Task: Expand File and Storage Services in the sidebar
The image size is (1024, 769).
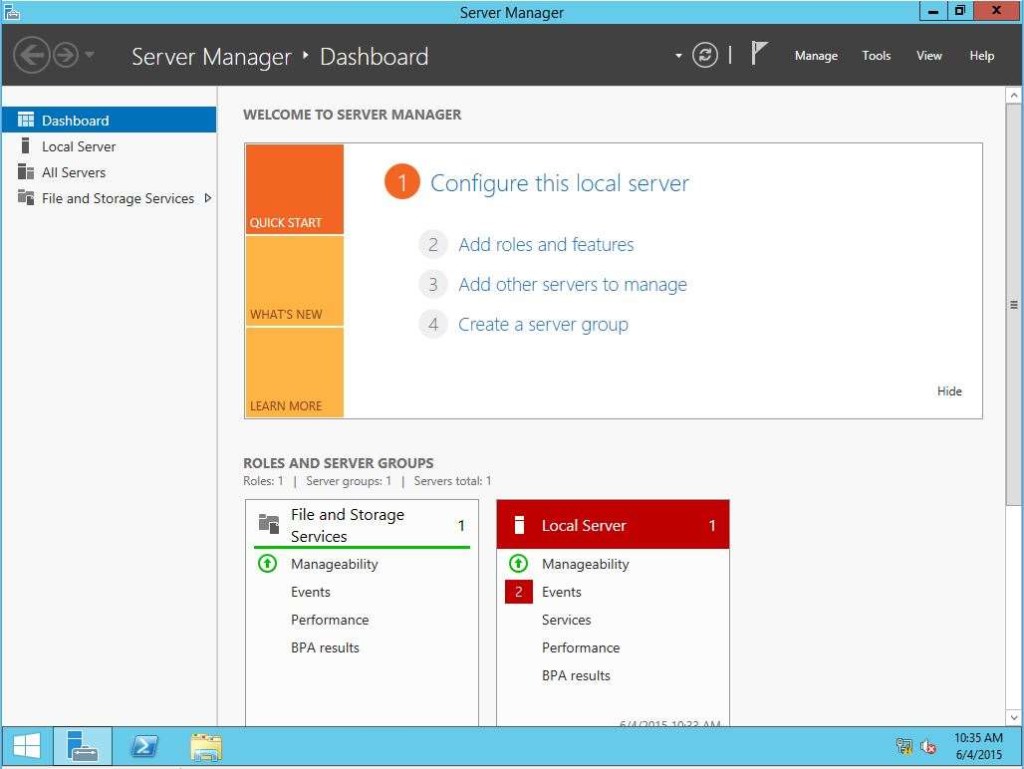Action: click(x=208, y=198)
